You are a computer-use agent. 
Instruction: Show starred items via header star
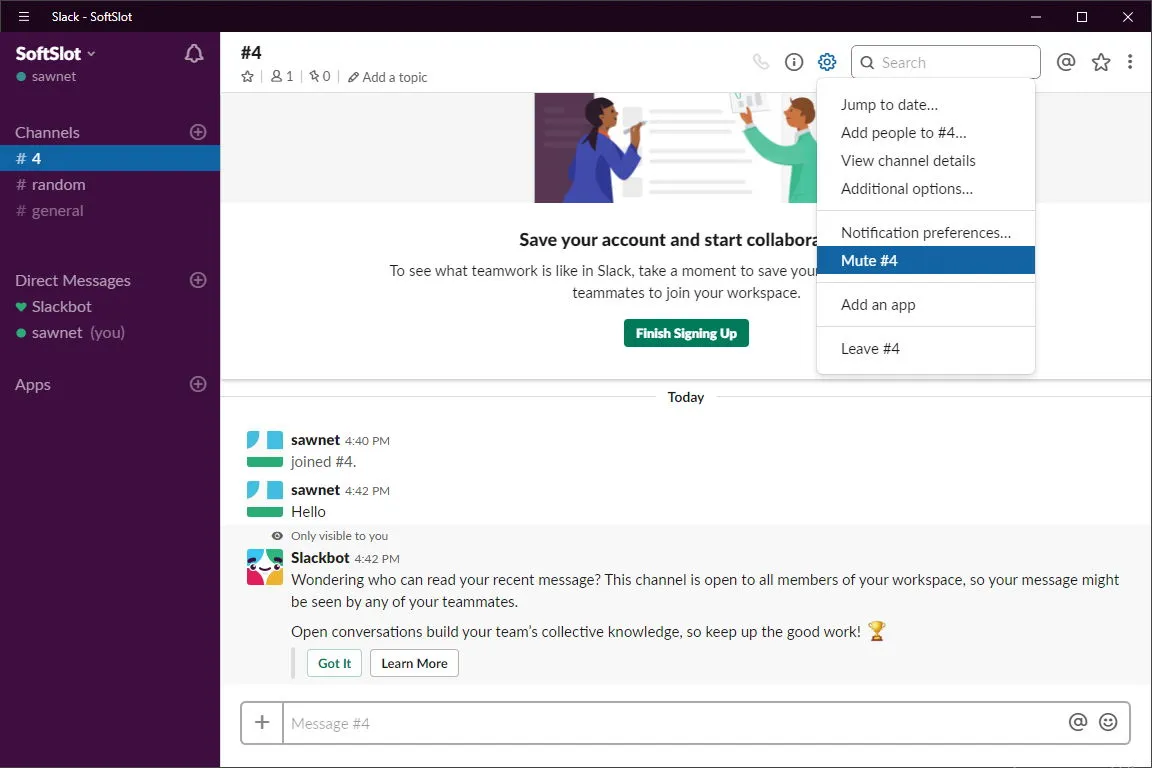1101,62
